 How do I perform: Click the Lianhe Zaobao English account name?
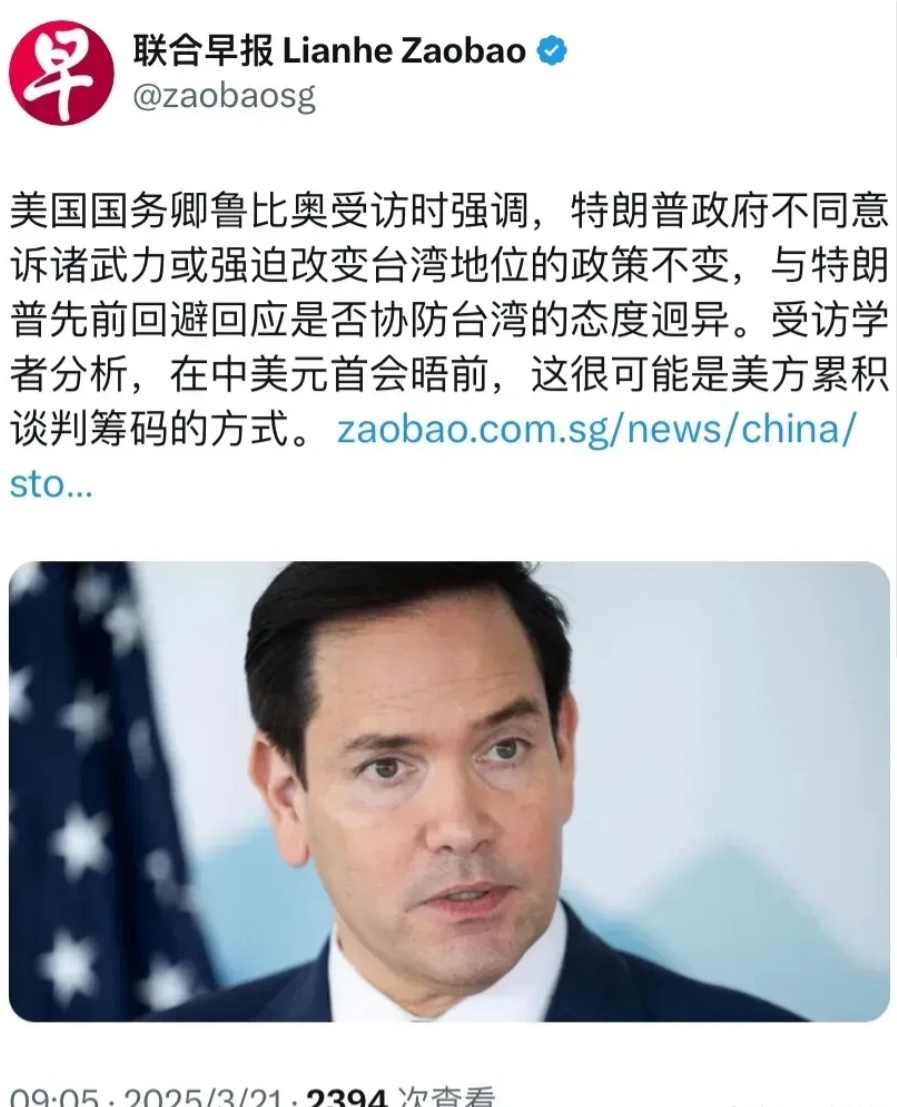pos(404,51)
